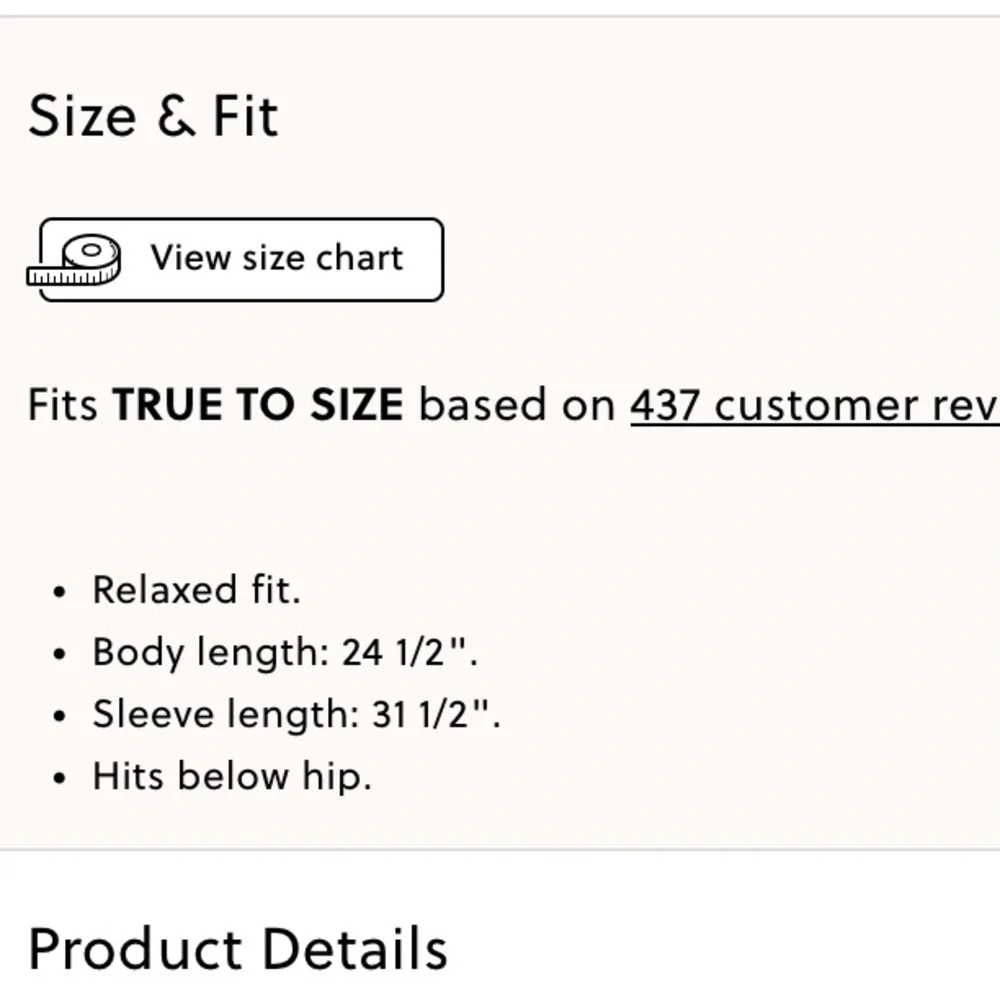1000x1000 pixels.
Task: Click the bullet dot beside Body length
Action: click(x=60, y=655)
